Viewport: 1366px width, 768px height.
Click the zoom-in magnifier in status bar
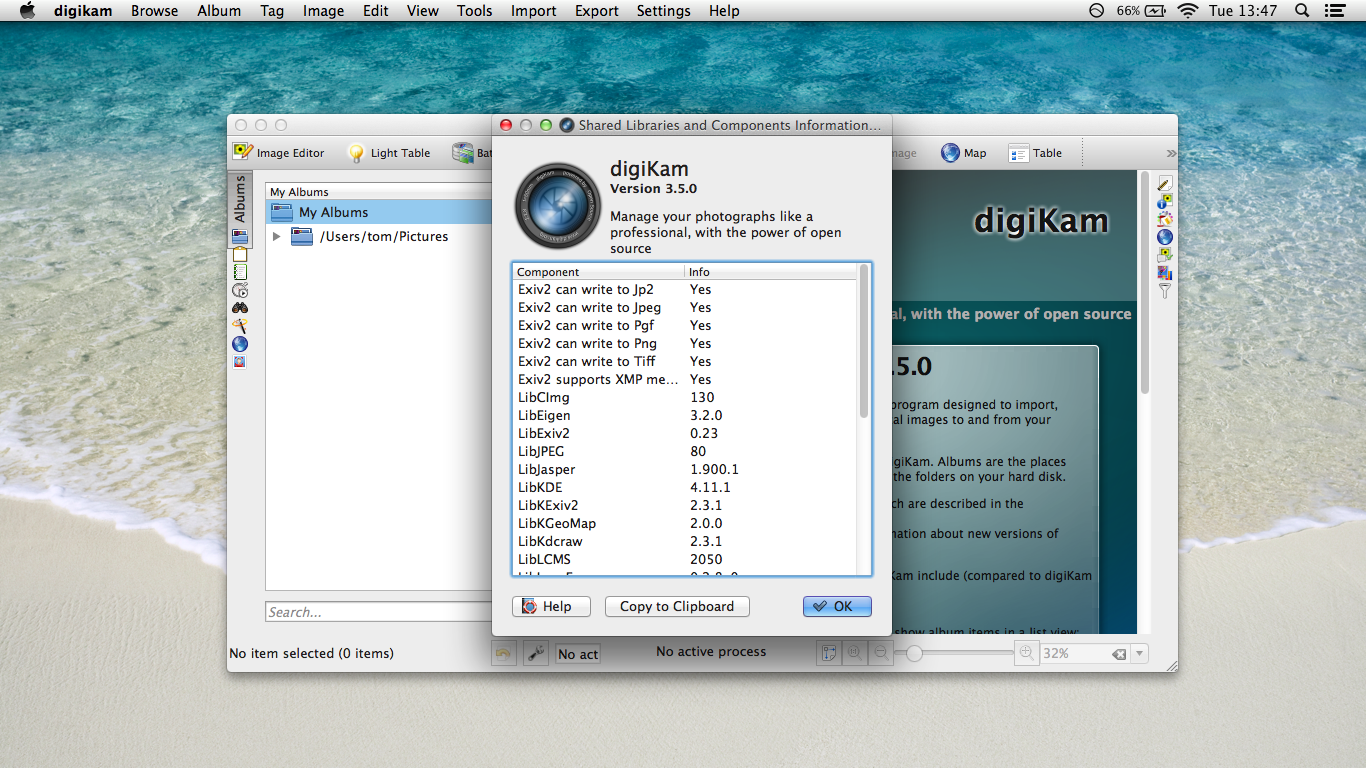click(x=1026, y=653)
